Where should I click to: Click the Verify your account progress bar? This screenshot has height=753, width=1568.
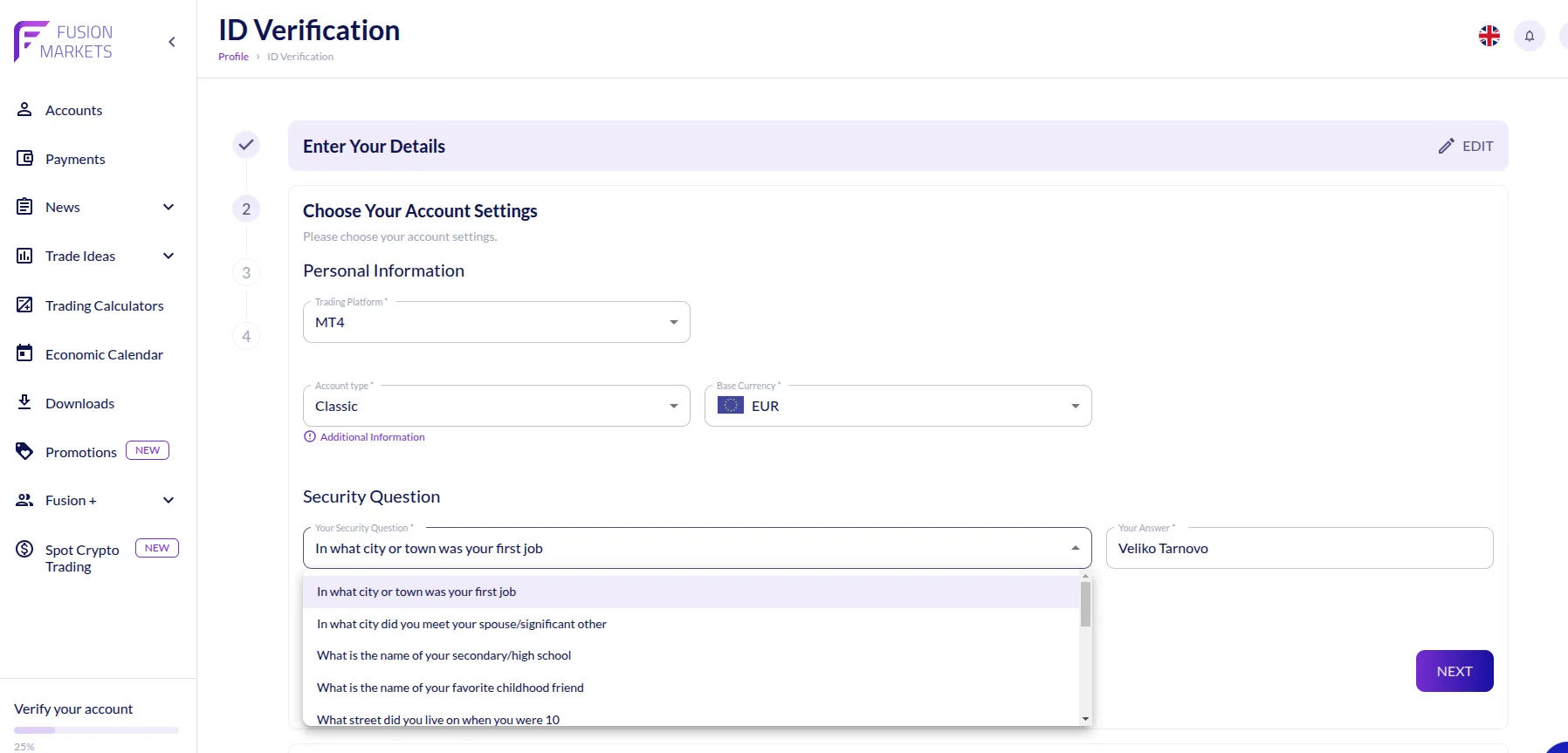click(x=96, y=730)
